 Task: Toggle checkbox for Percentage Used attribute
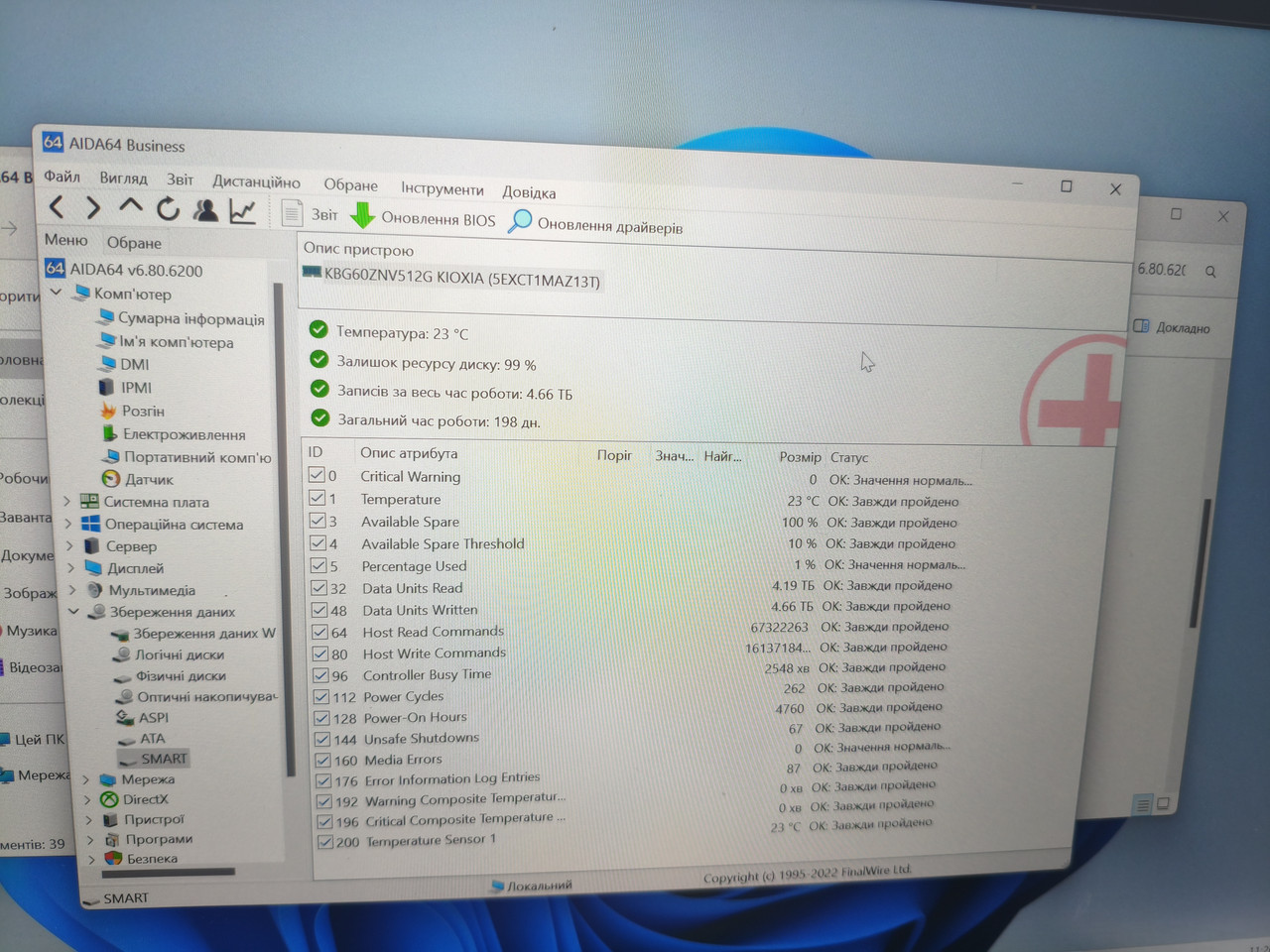pos(319,565)
